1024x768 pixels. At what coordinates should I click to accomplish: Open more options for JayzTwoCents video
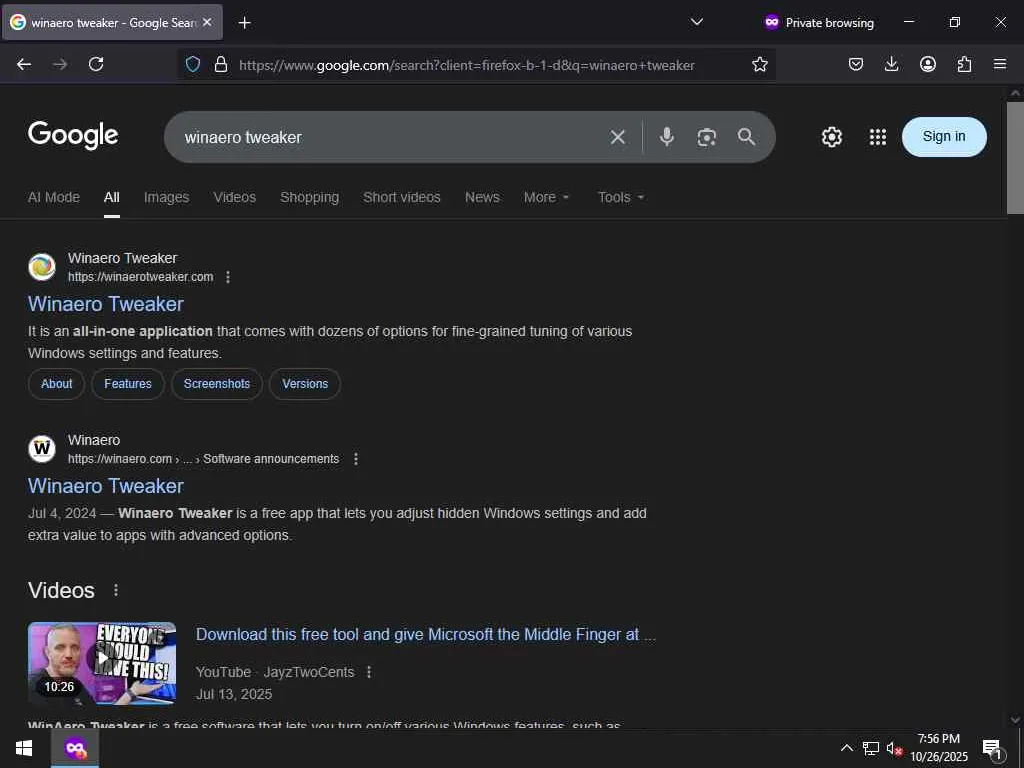click(369, 672)
